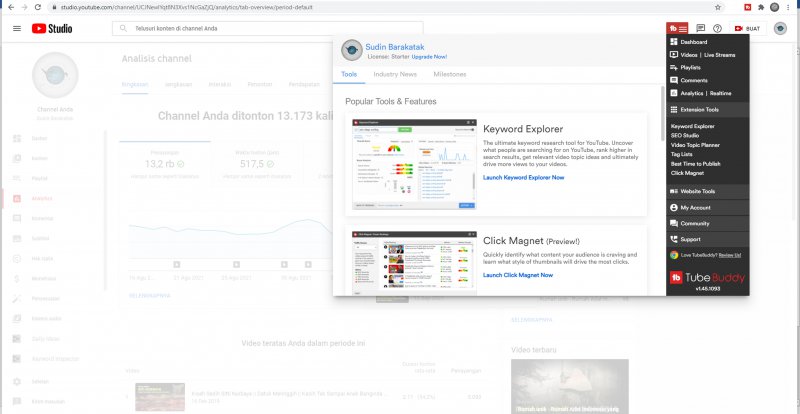Open the BUAT create dropdown
This screenshot has width=800, height=414.
[748, 28]
